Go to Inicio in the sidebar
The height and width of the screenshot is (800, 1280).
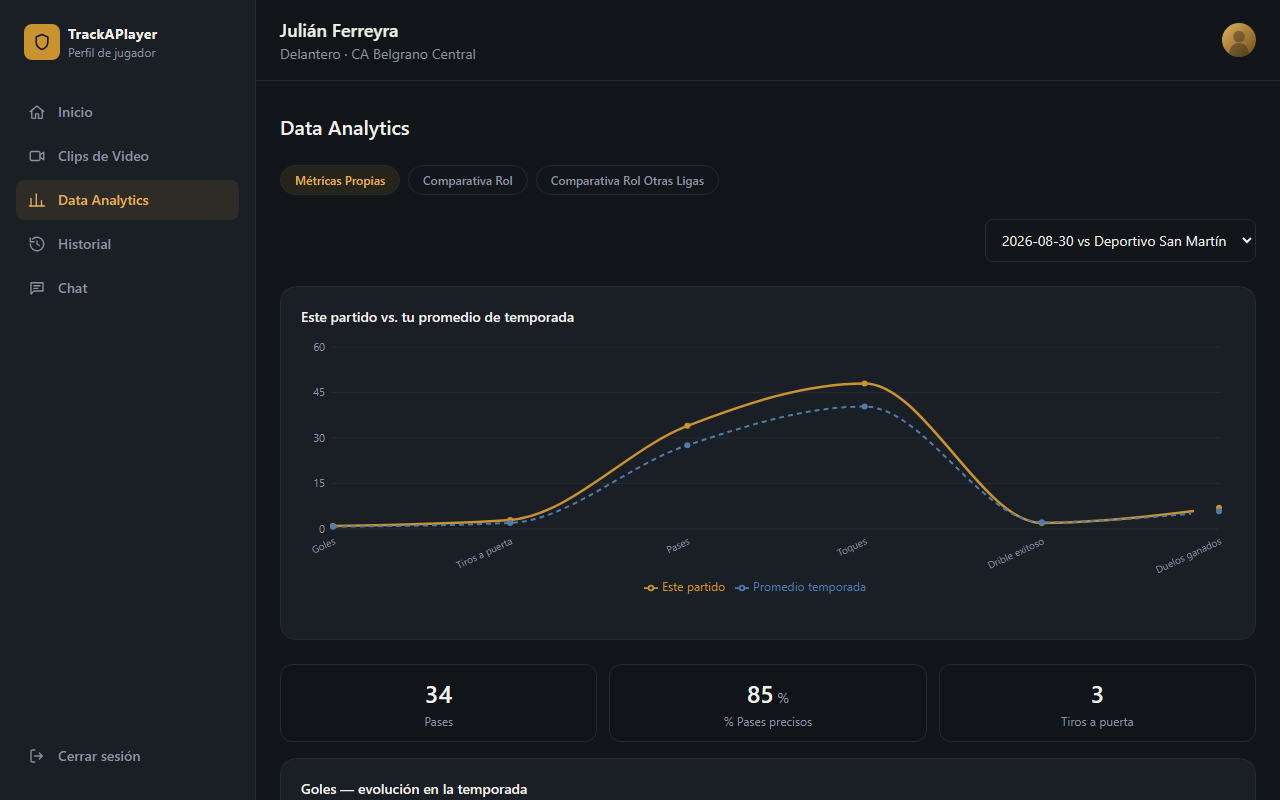127,112
